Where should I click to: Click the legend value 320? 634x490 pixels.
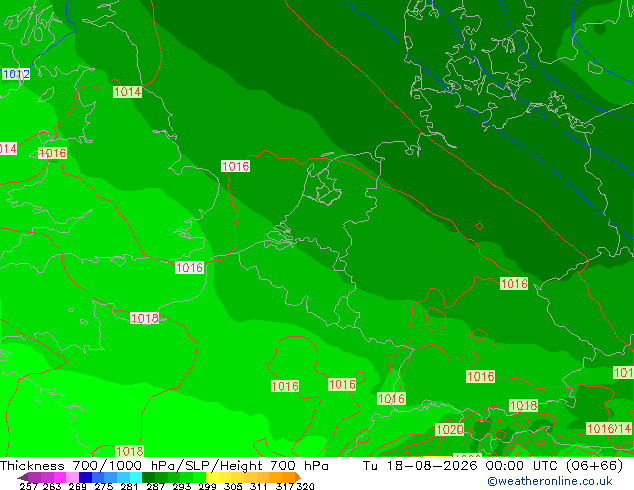305,486
